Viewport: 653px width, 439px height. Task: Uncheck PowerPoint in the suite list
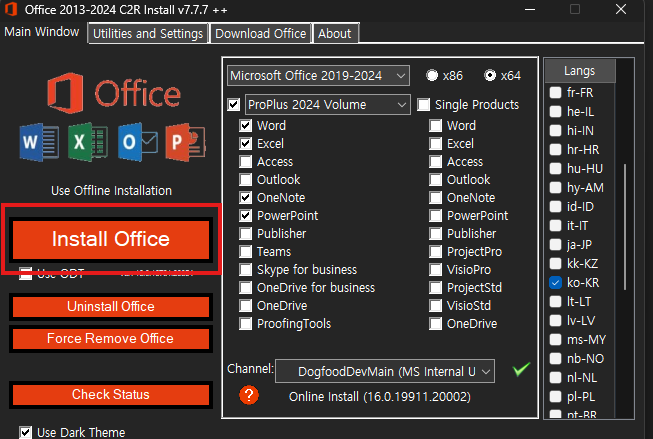246,215
